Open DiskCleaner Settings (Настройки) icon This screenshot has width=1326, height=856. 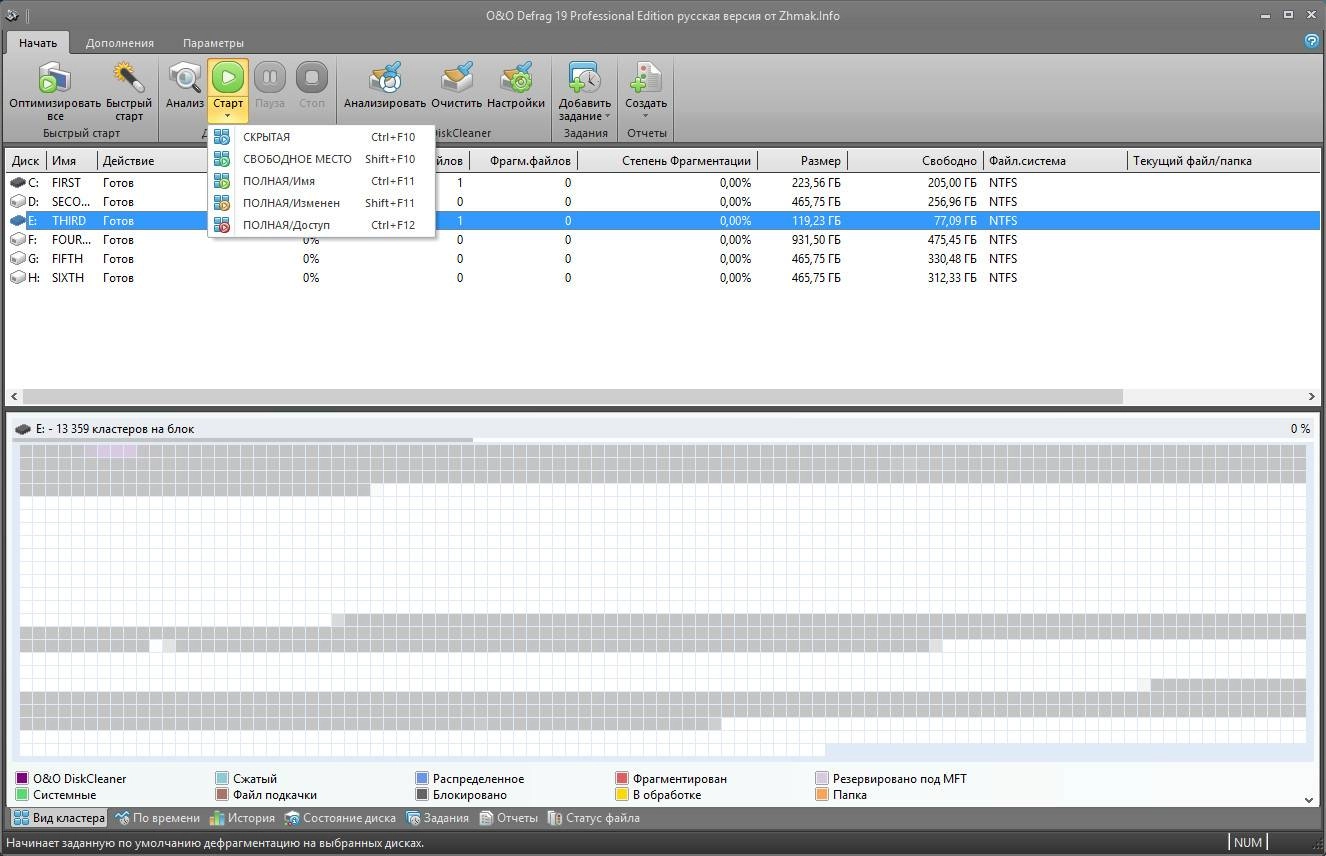point(516,77)
